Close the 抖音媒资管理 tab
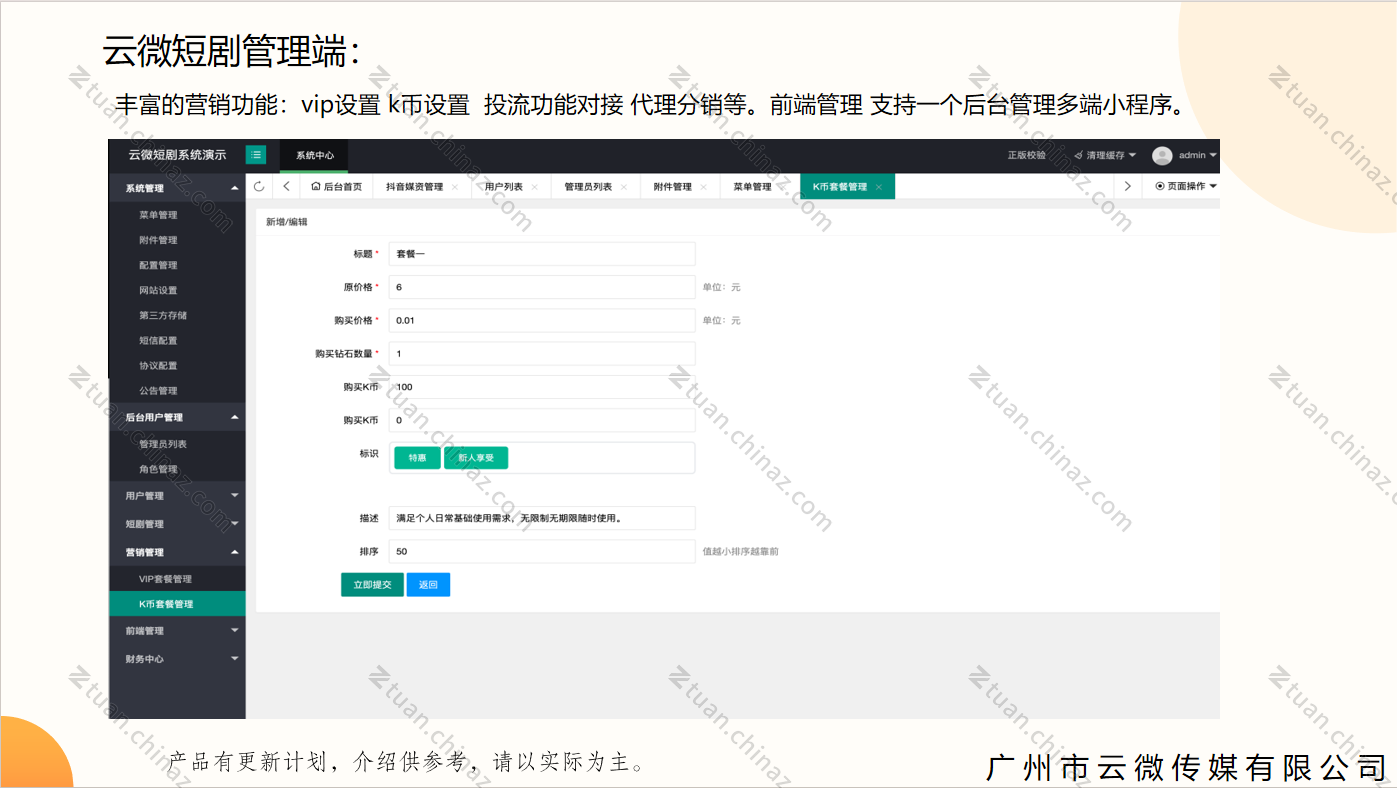Screen dimensions: 1397x788 [454, 187]
